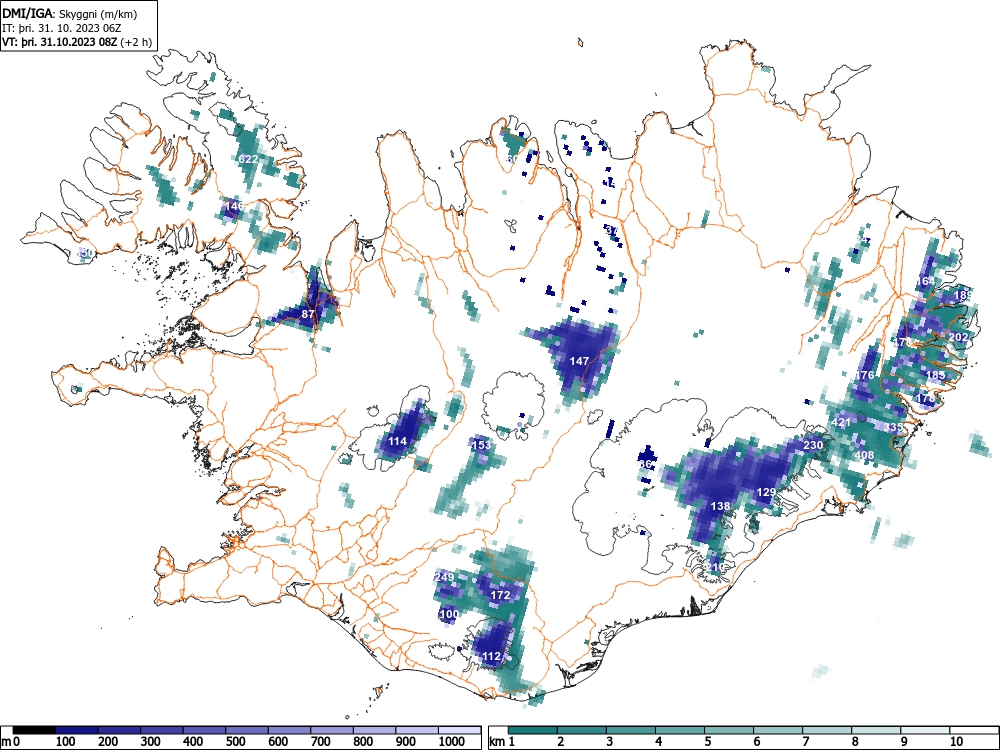This screenshot has width=1000, height=750.
Task: Click the 'DMI/IGA: Skyggni (m/km)' title text
Action: (70, 14)
